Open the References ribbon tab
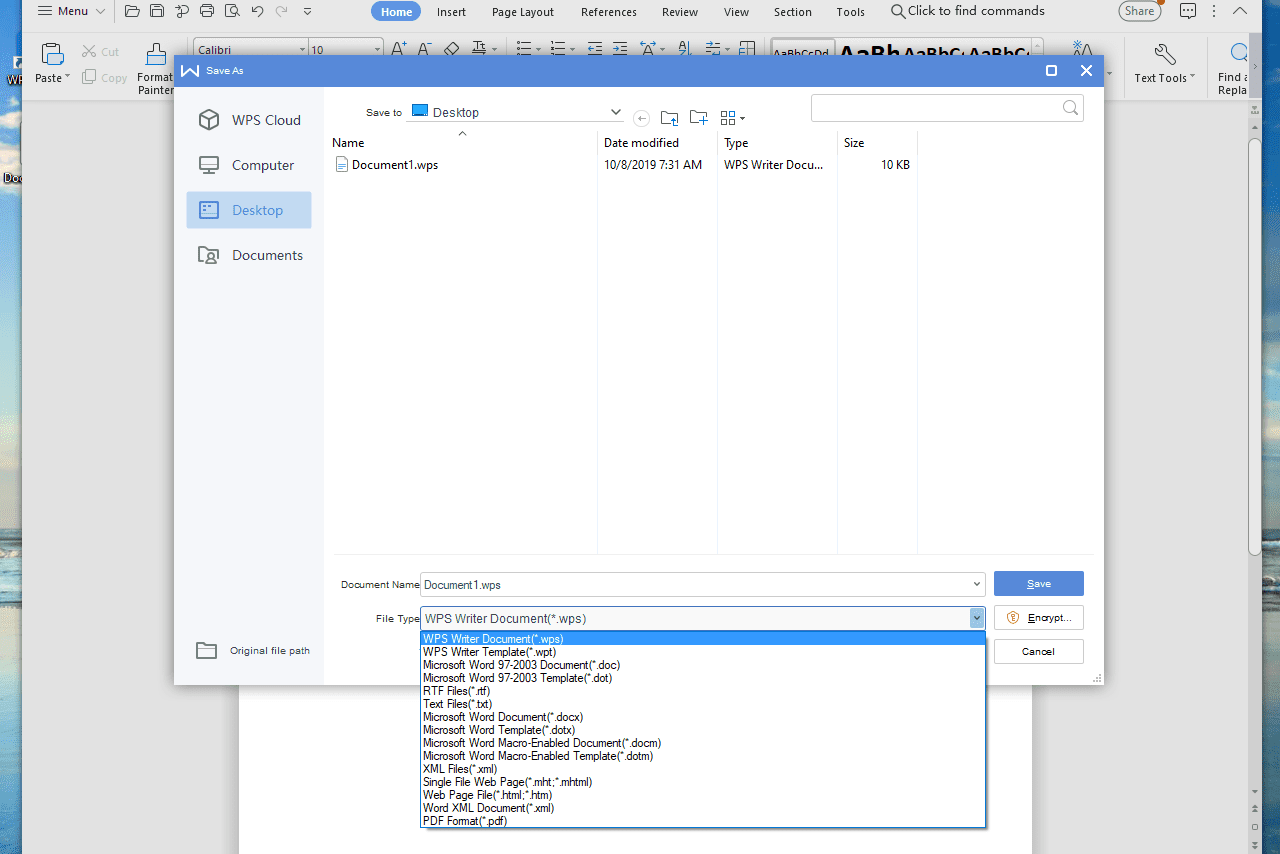 (609, 12)
